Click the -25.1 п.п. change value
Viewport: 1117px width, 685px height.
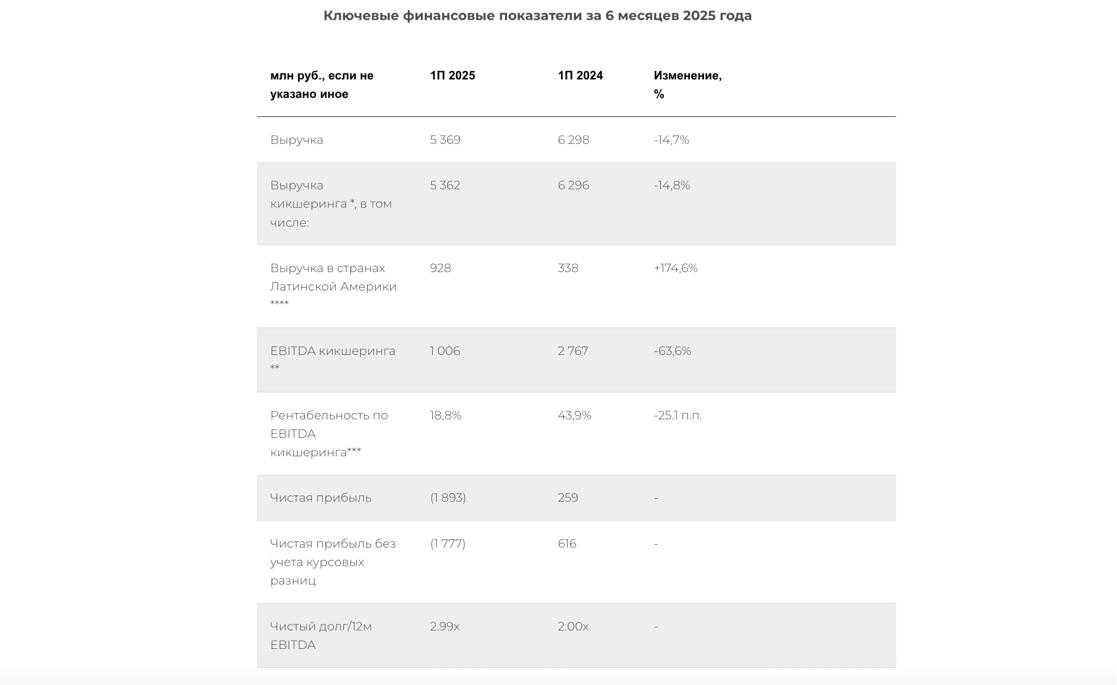(677, 415)
